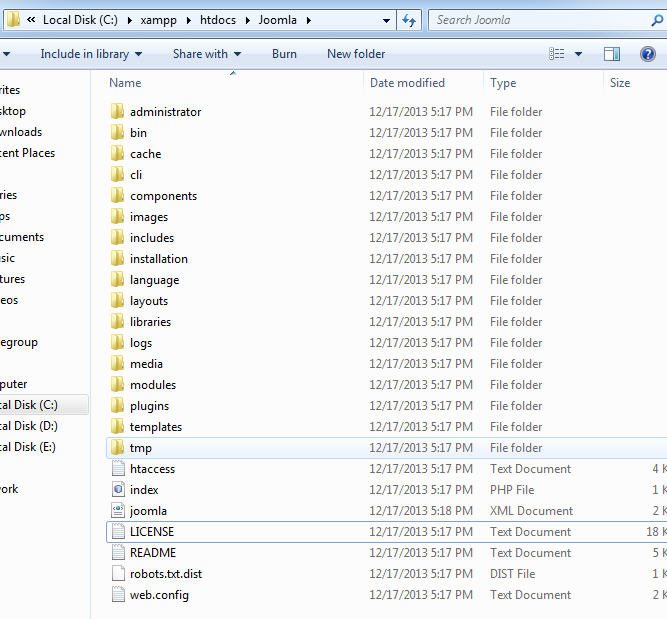Viewport: 667px width, 619px height.
Task: Click the refresh button beside address bar
Action: click(x=408, y=20)
